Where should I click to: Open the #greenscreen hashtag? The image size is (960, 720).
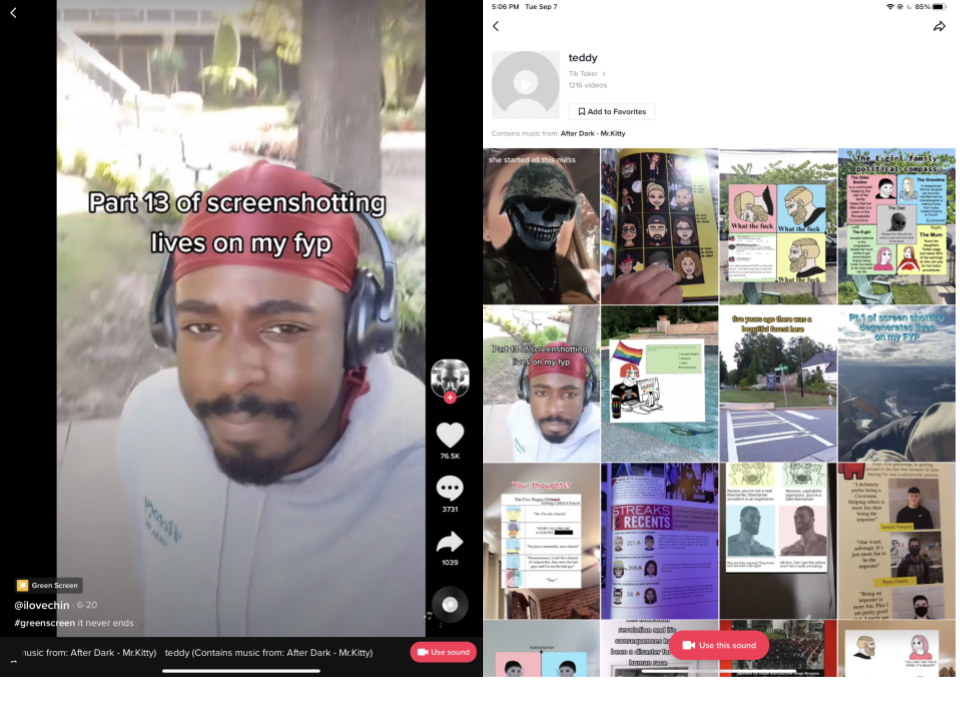(x=44, y=622)
